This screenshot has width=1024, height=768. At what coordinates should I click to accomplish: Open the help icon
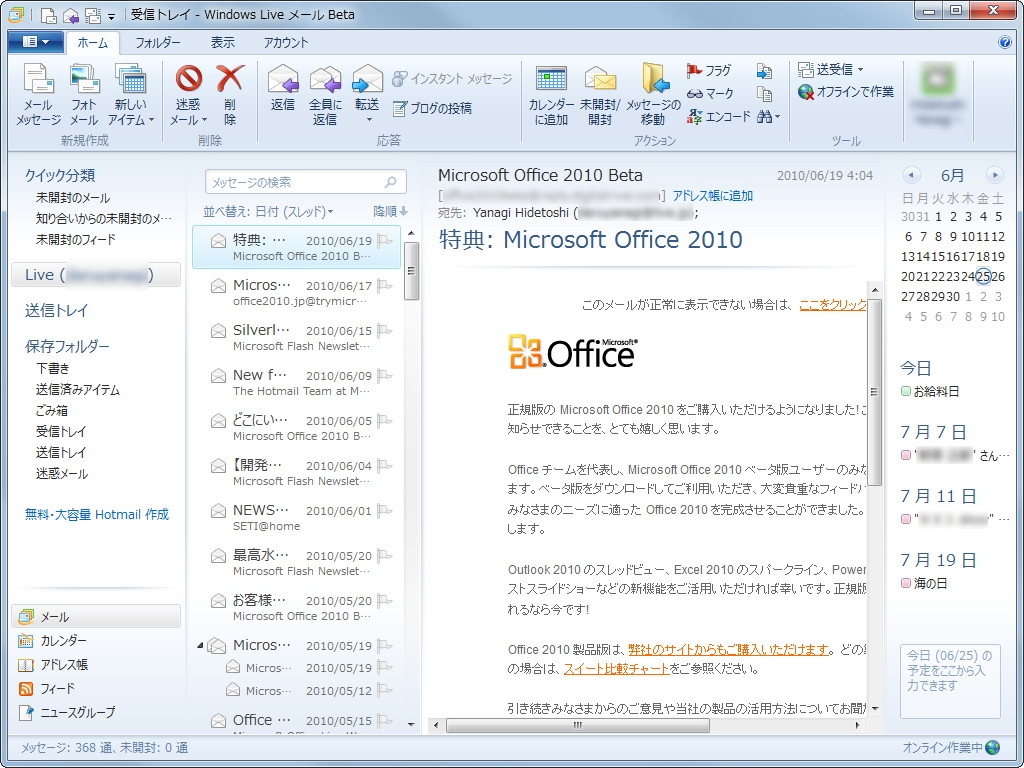pos(1005,42)
